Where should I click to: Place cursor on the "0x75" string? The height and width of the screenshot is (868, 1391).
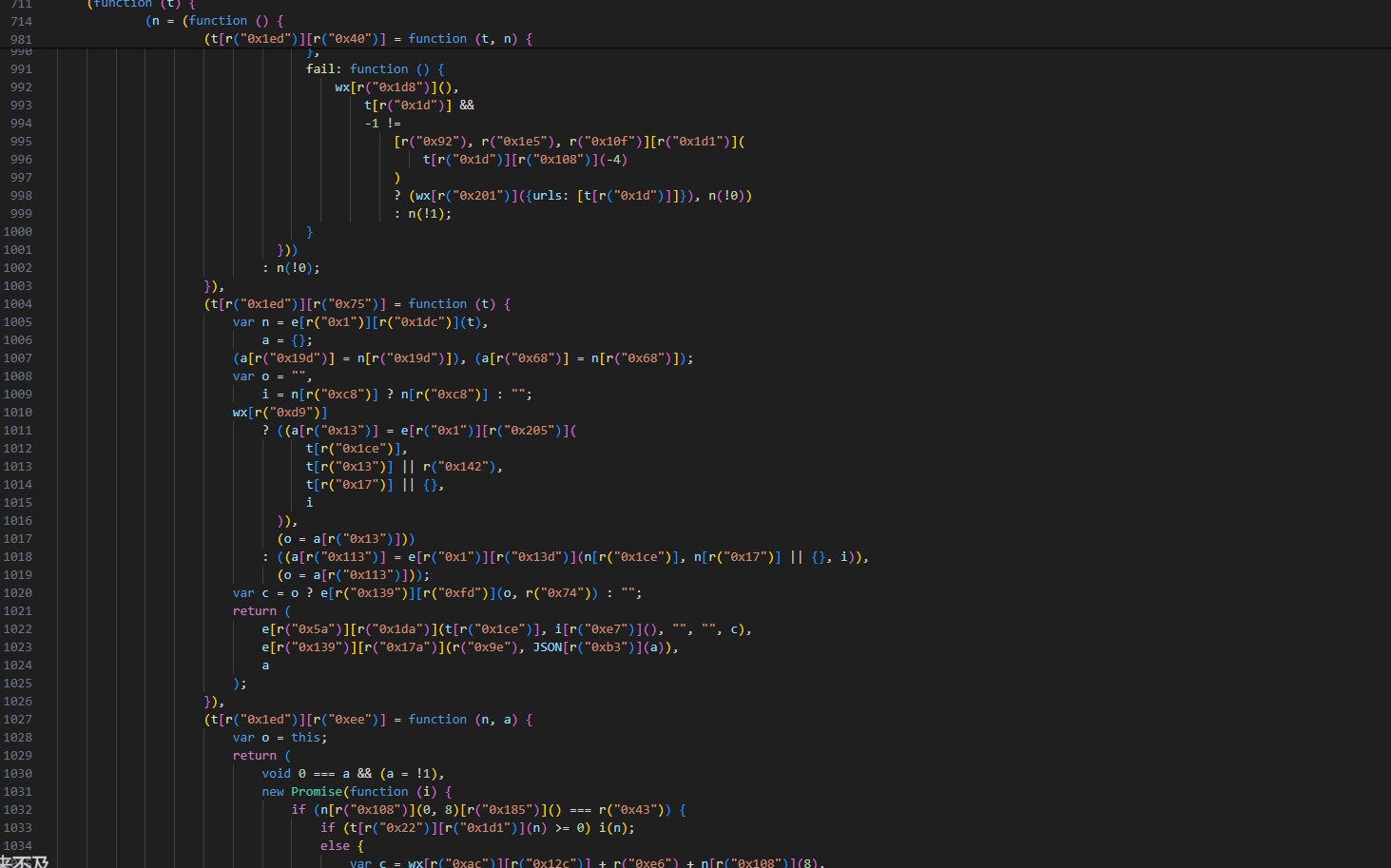click(x=350, y=304)
